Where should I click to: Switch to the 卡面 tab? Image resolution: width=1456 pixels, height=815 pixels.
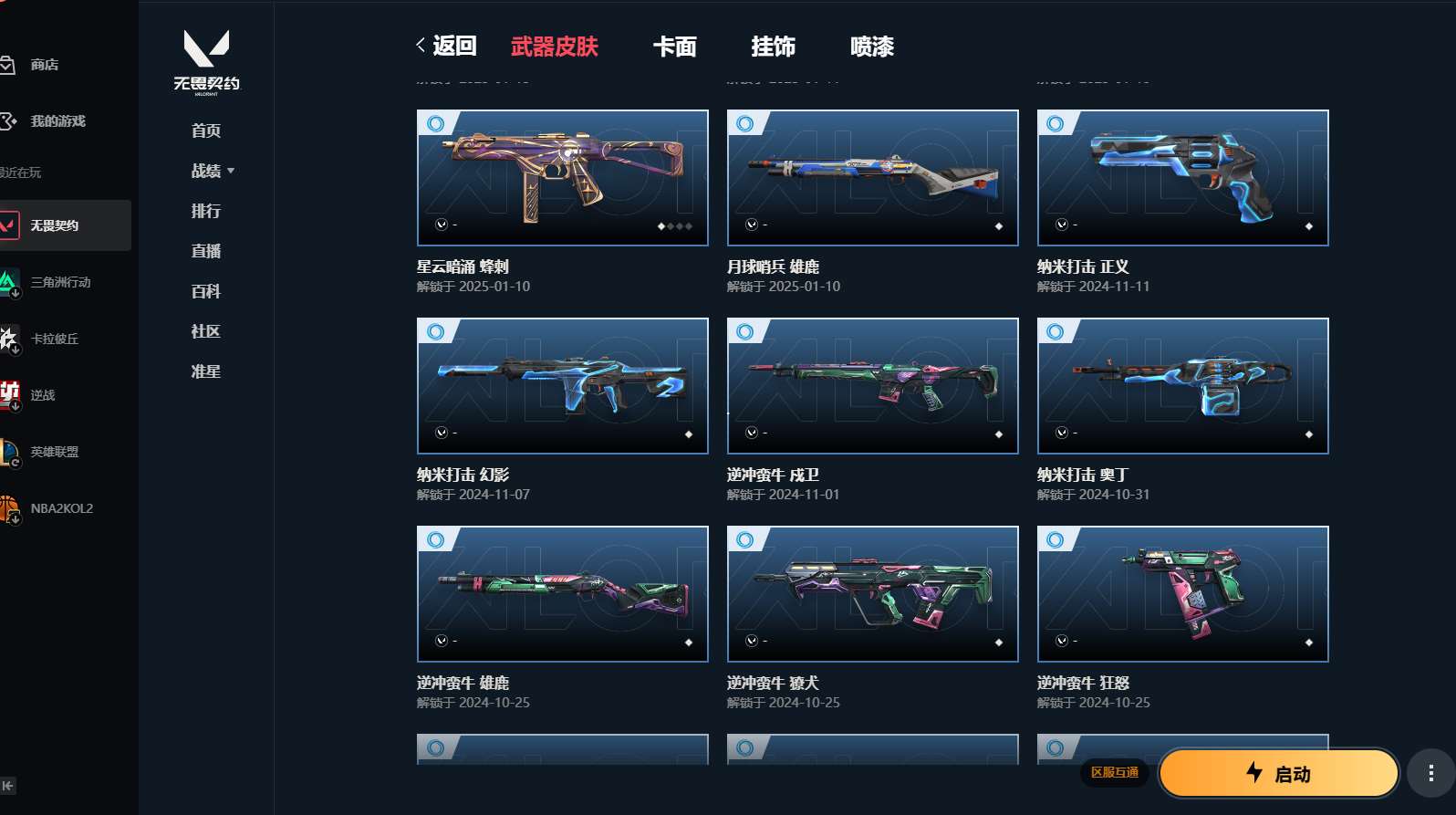point(674,47)
